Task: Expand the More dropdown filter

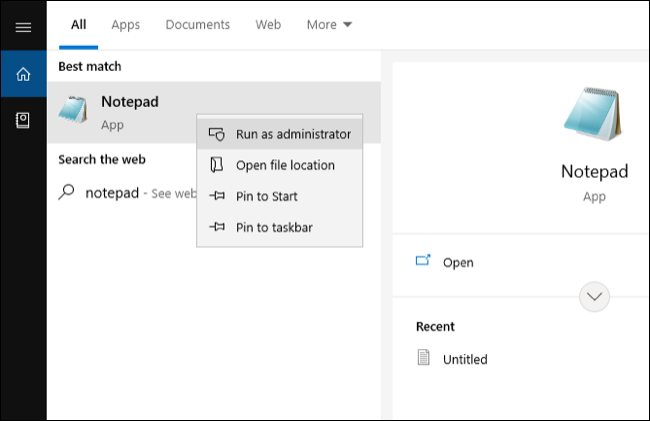Action: click(329, 25)
